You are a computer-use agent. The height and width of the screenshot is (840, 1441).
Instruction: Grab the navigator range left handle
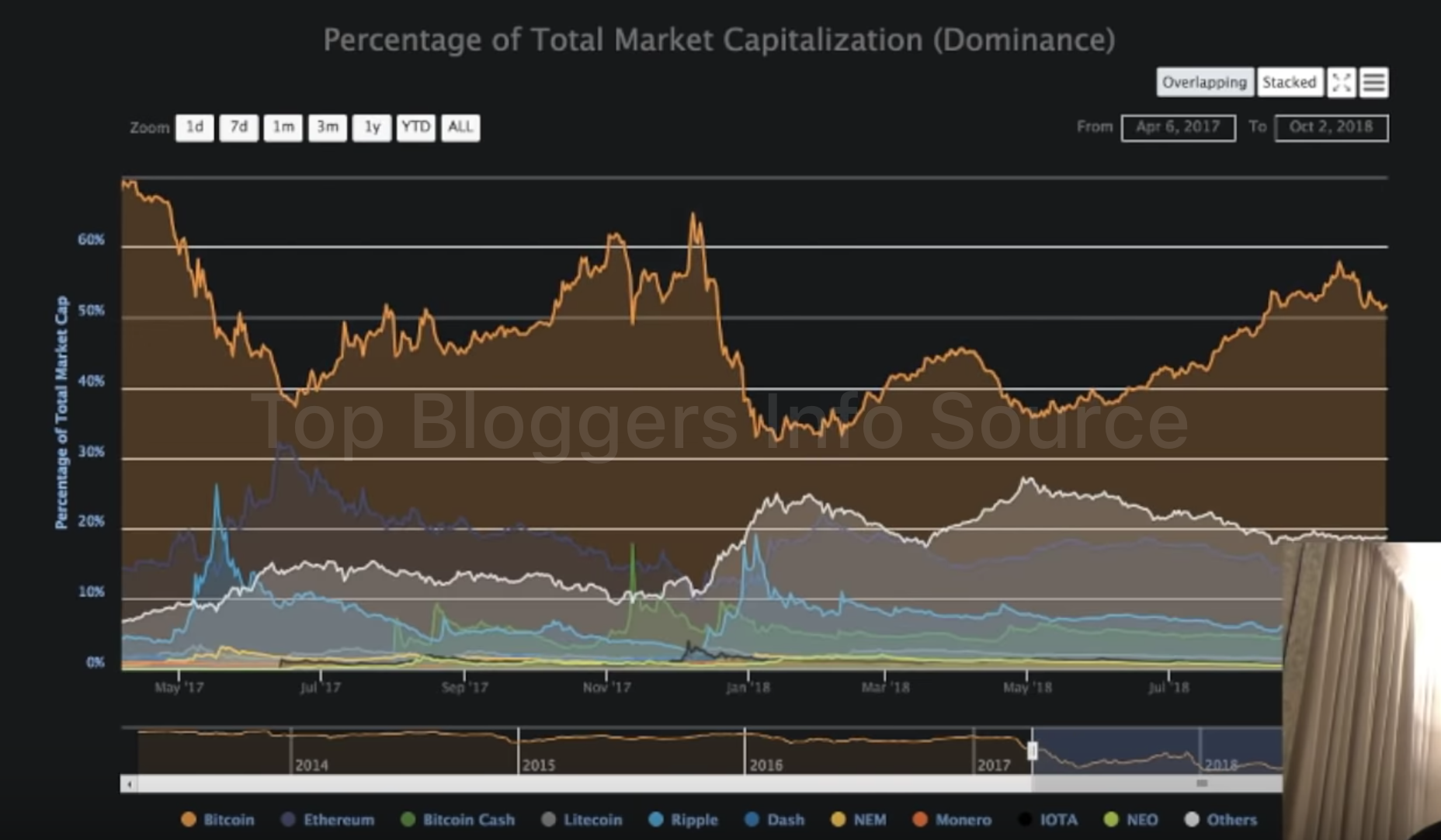1033,751
